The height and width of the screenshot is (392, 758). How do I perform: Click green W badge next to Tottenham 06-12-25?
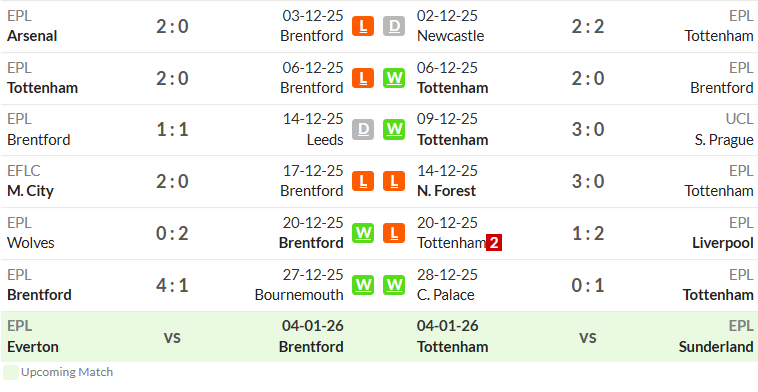coord(394,78)
